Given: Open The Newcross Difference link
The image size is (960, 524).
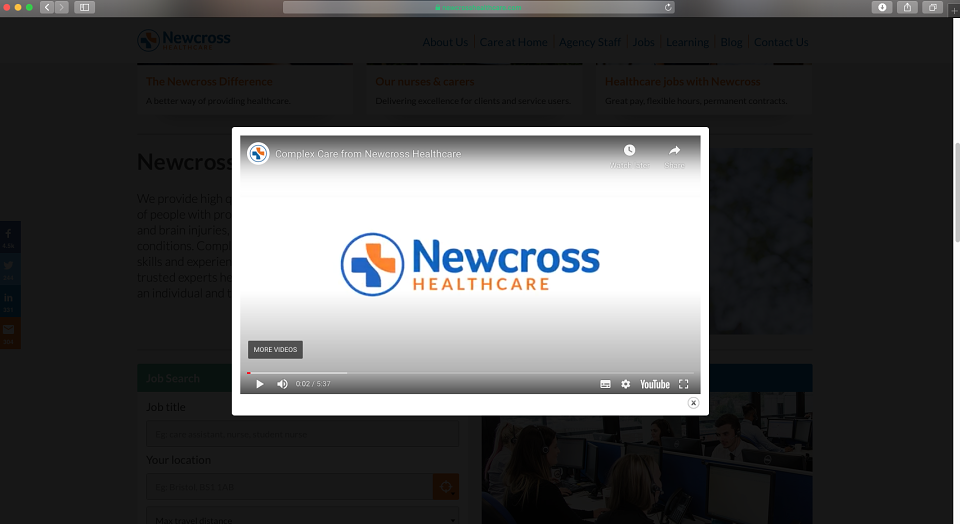Looking at the screenshot, I should coord(209,81).
